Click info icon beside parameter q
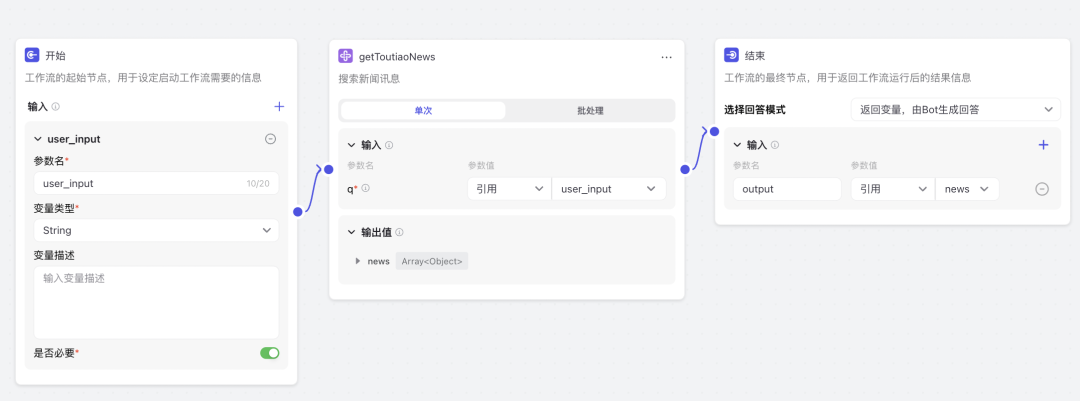This screenshot has height=401, width=1080. tap(366, 188)
